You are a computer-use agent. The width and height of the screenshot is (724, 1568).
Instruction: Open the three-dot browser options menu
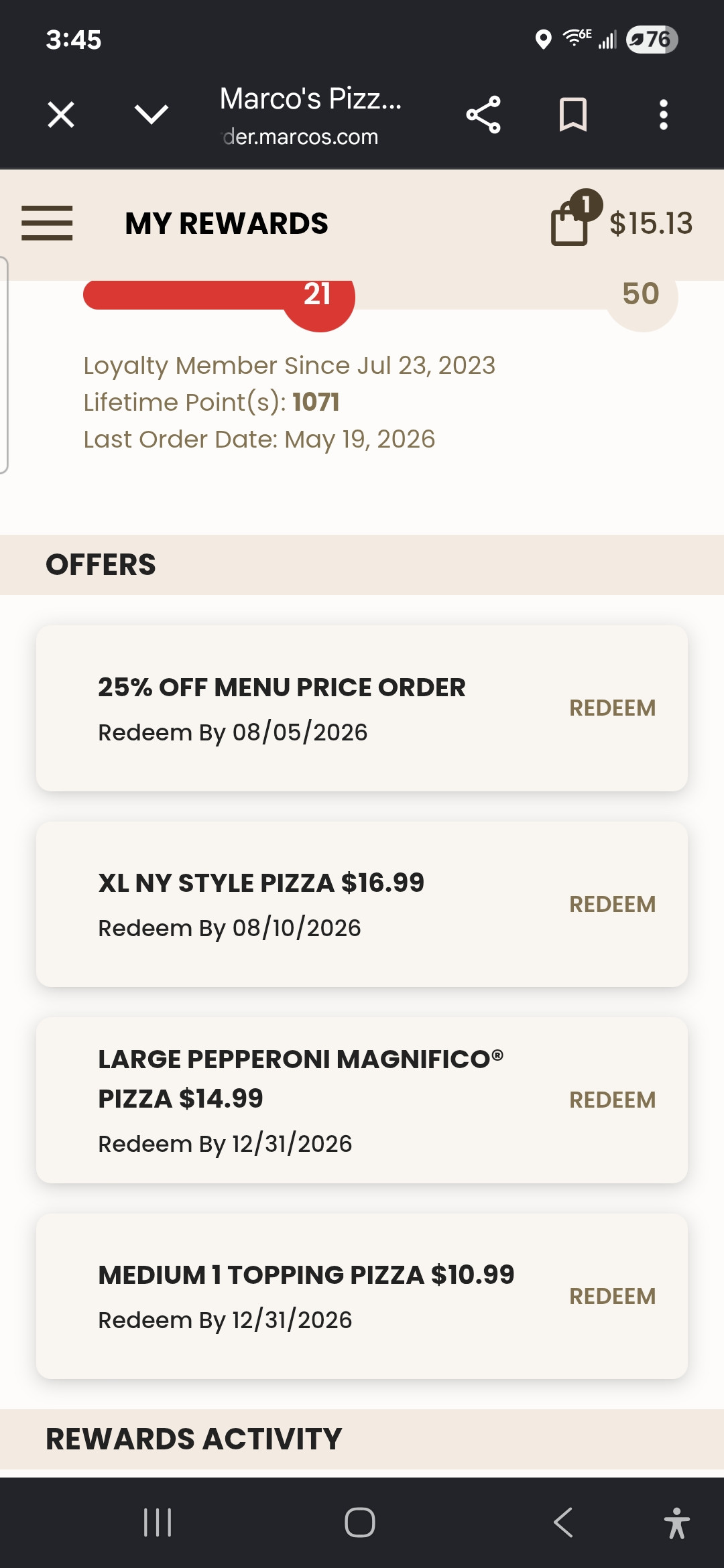[x=663, y=115]
